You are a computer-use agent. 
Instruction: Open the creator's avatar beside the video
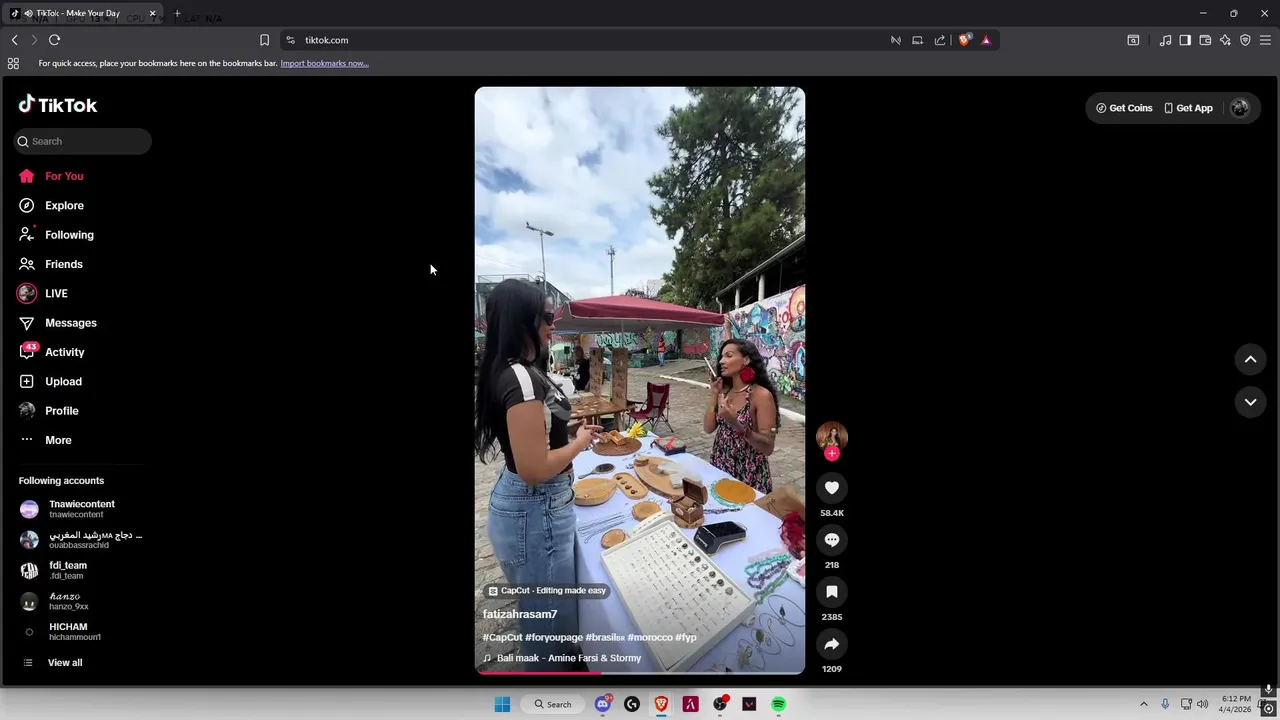click(831, 436)
